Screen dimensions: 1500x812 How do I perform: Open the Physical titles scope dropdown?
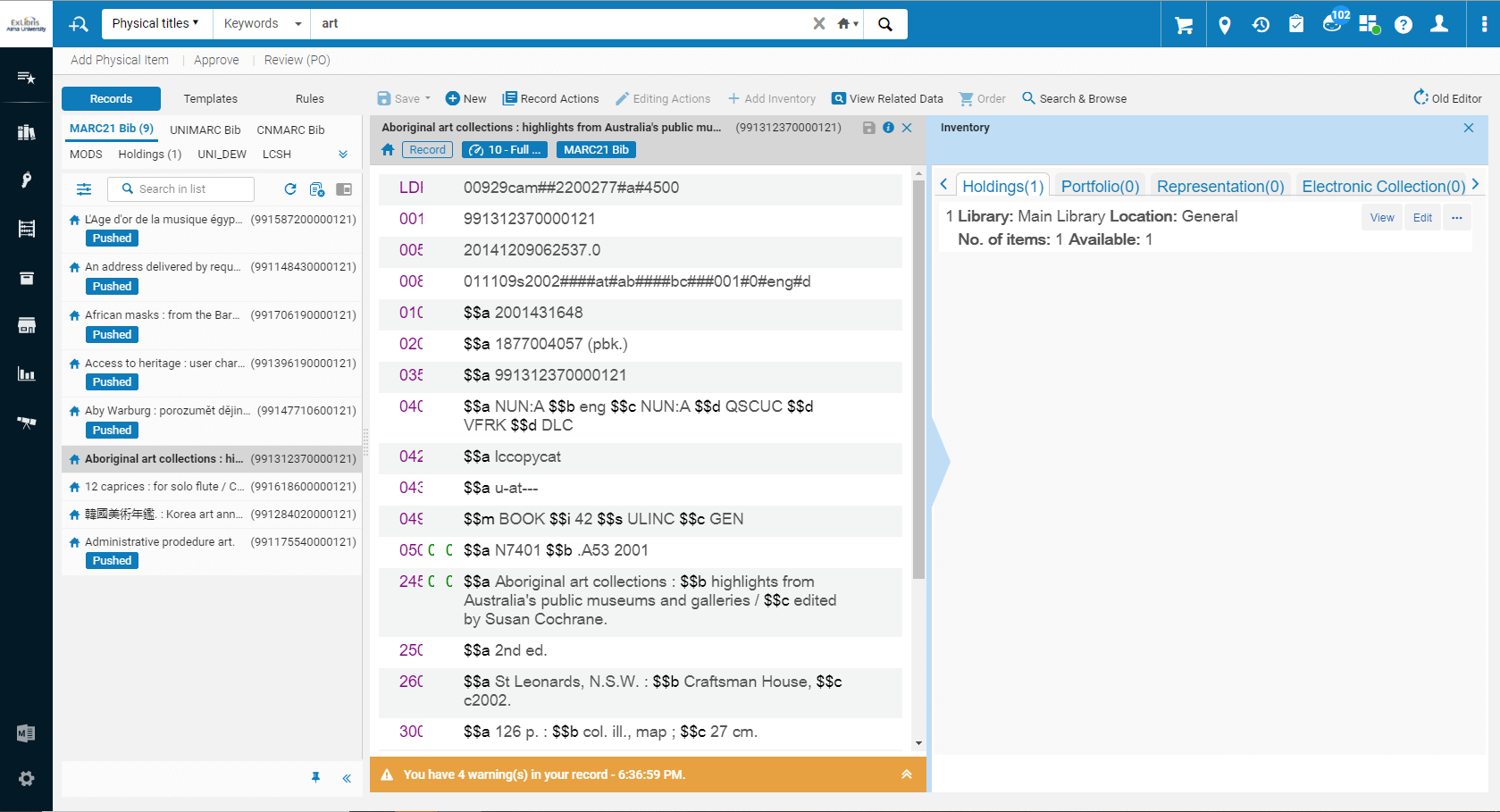click(156, 23)
